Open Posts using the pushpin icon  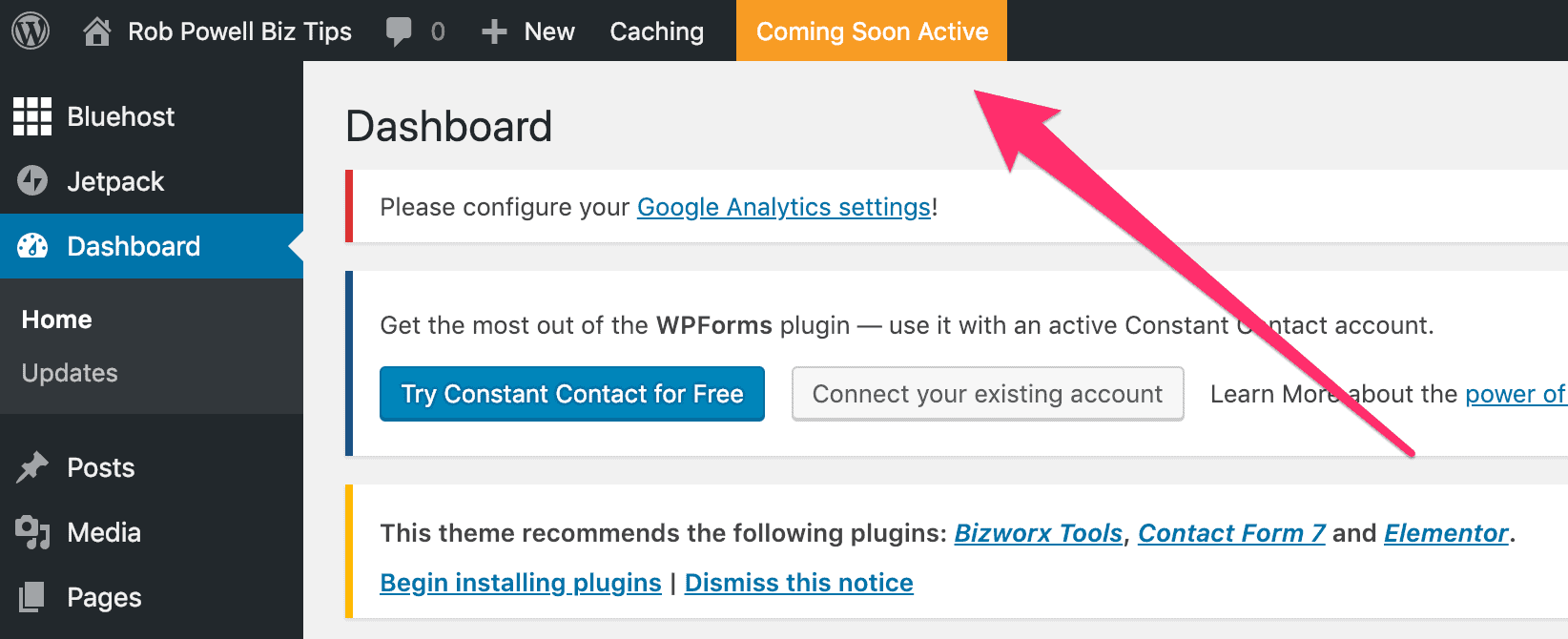point(33,467)
